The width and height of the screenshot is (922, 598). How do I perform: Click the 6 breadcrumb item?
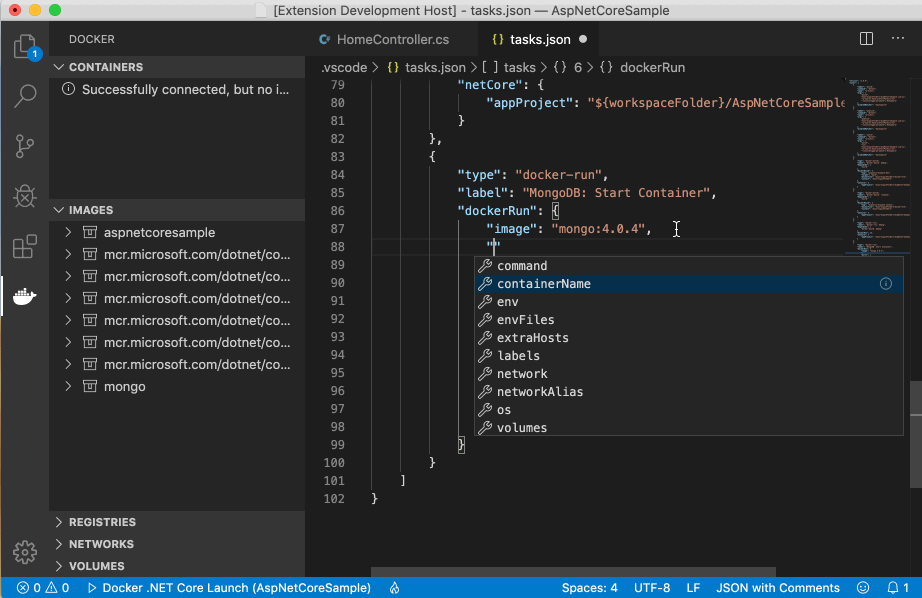coord(568,68)
